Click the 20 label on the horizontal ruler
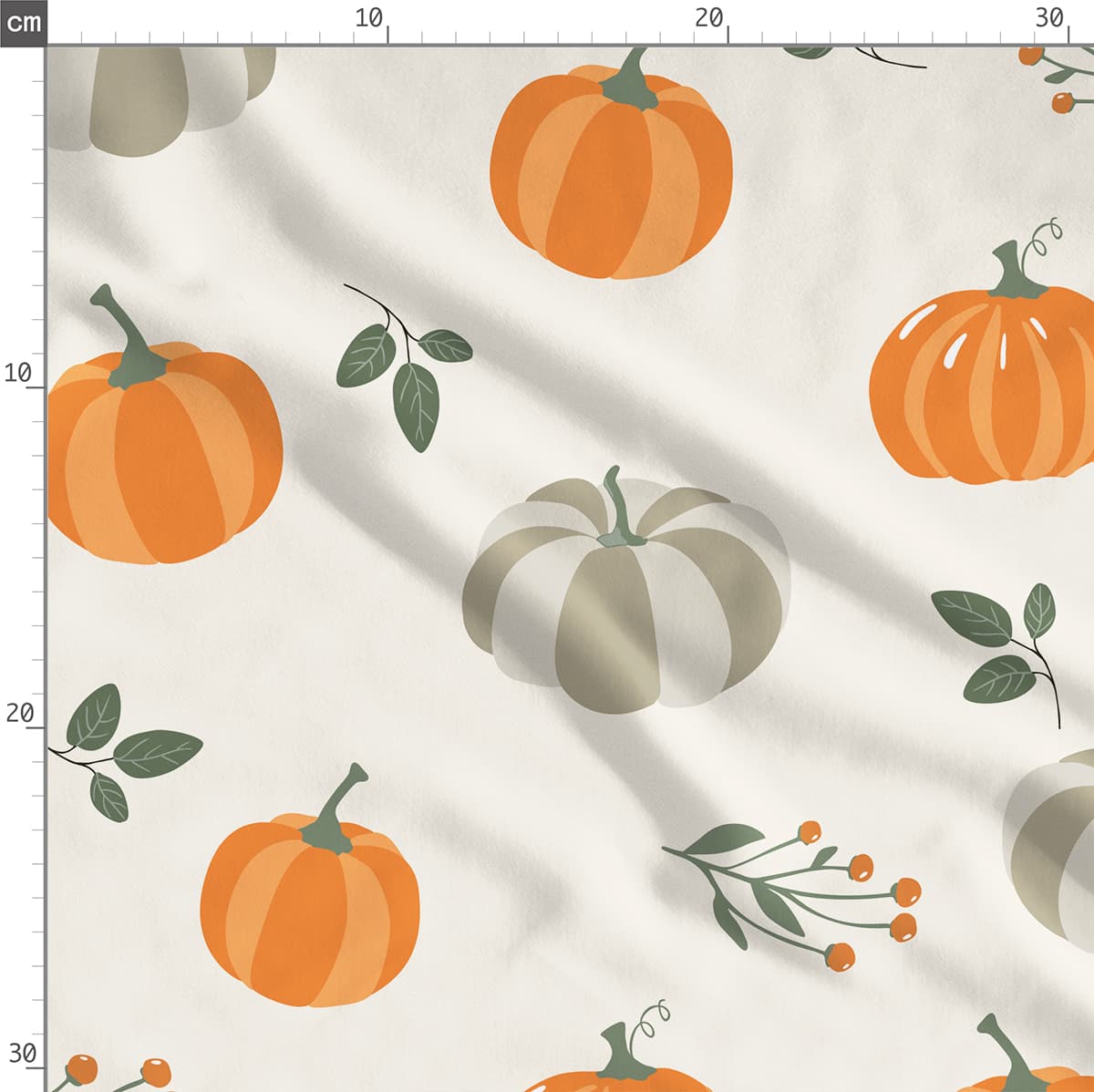 click(708, 18)
